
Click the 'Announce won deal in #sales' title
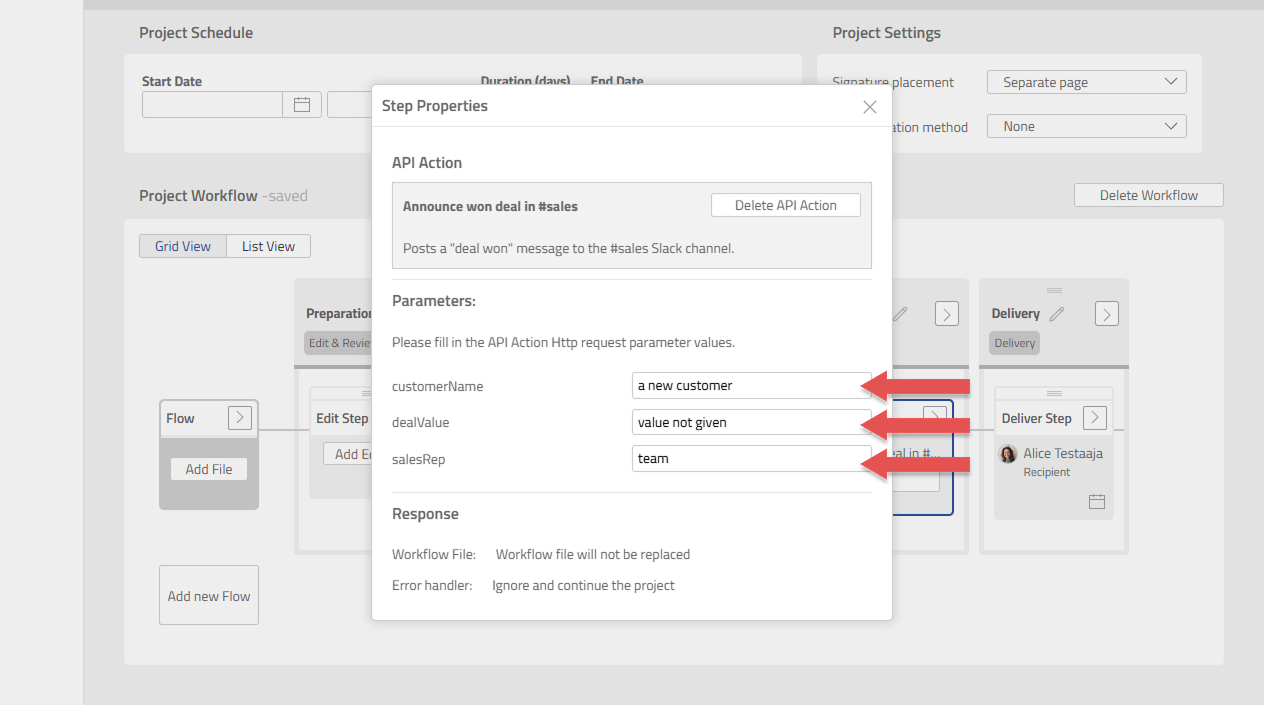(490, 206)
